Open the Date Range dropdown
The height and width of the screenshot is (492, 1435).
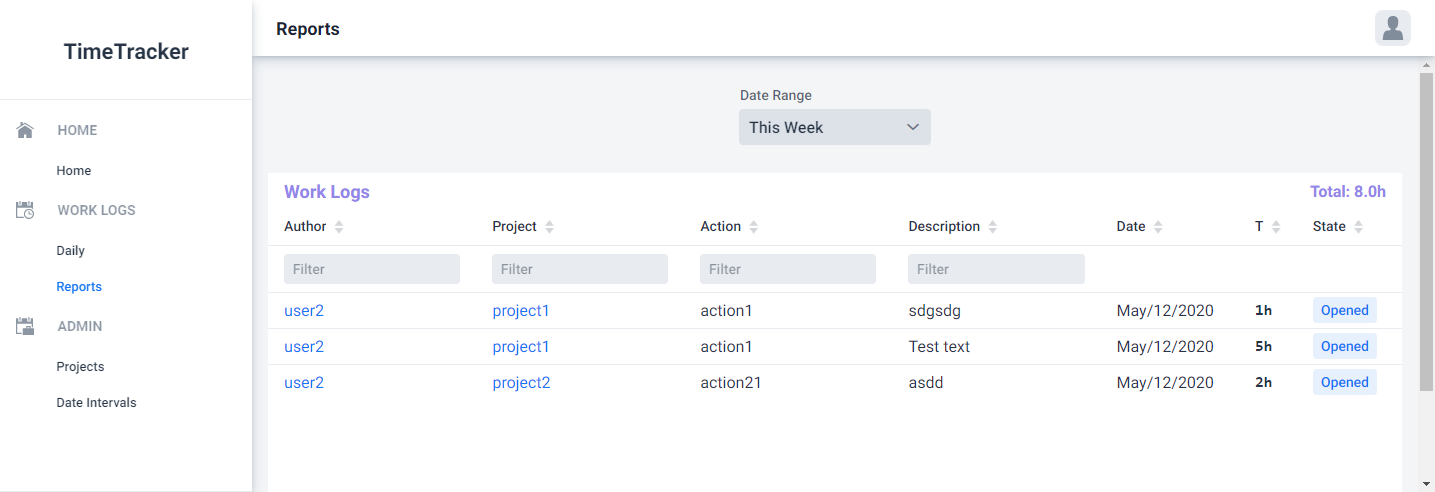835,127
